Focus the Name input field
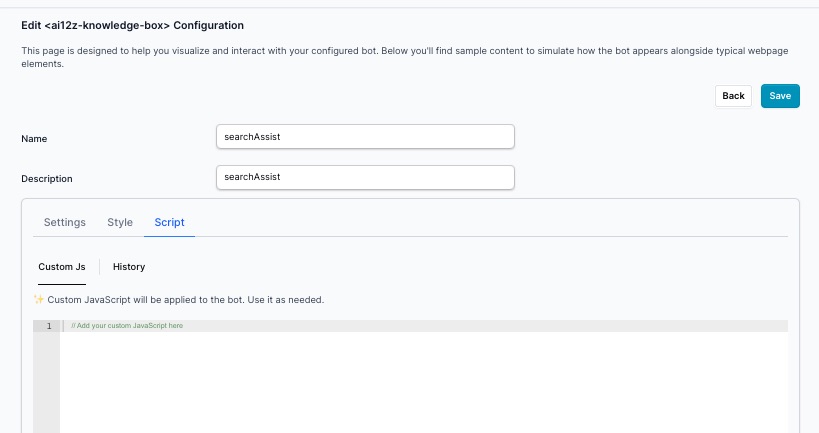Viewport: 819px width, 433px height. [x=365, y=136]
